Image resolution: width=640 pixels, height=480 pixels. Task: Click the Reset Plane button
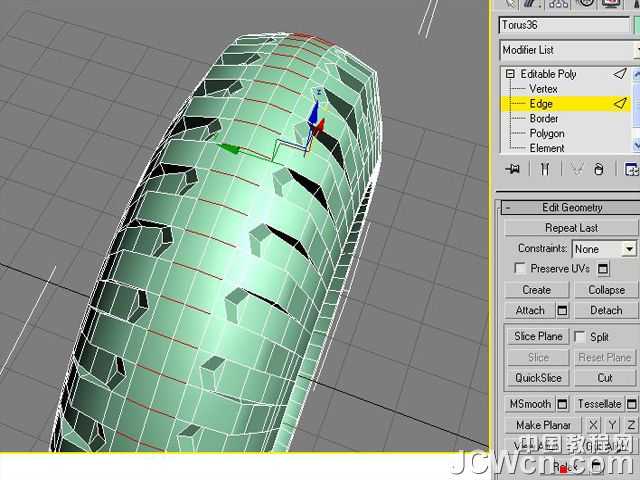605,358
